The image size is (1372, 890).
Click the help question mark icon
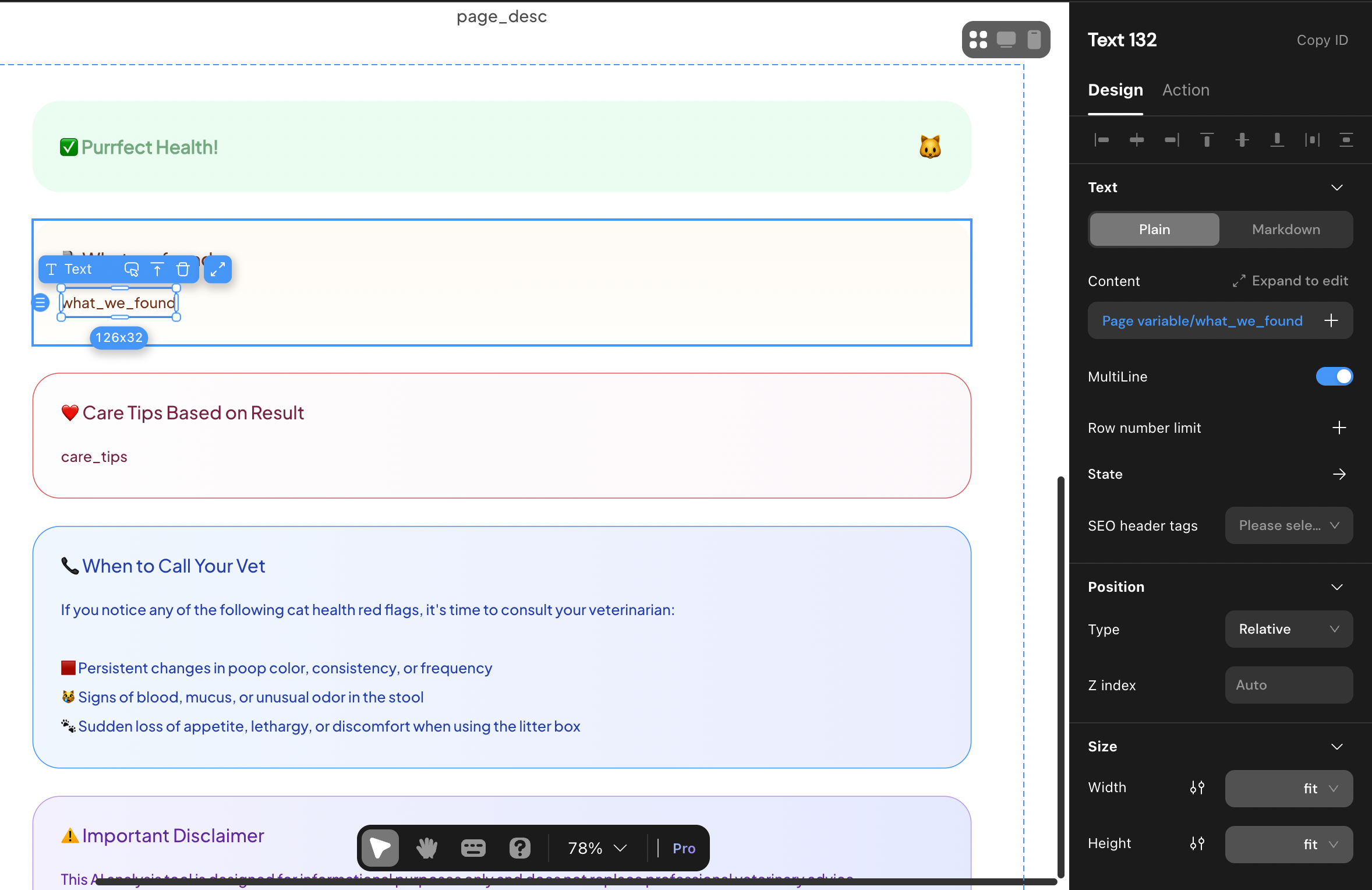coord(519,848)
